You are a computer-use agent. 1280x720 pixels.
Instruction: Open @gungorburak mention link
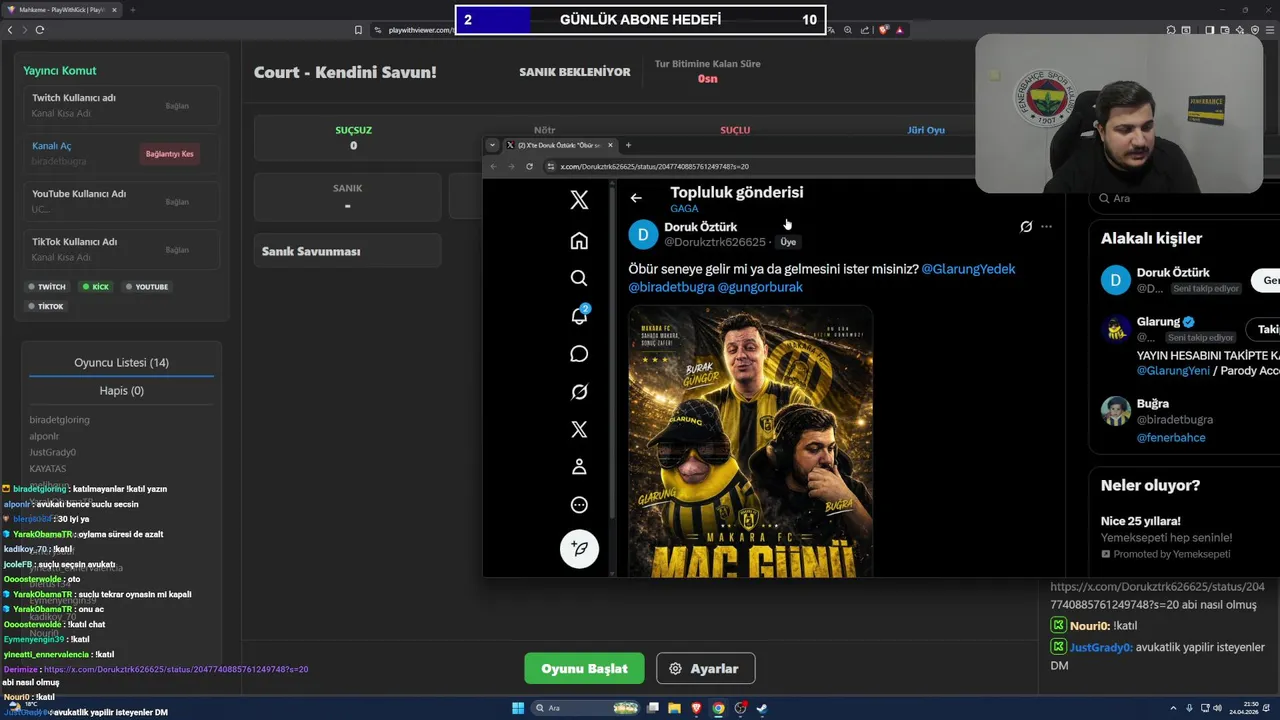click(760, 287)
